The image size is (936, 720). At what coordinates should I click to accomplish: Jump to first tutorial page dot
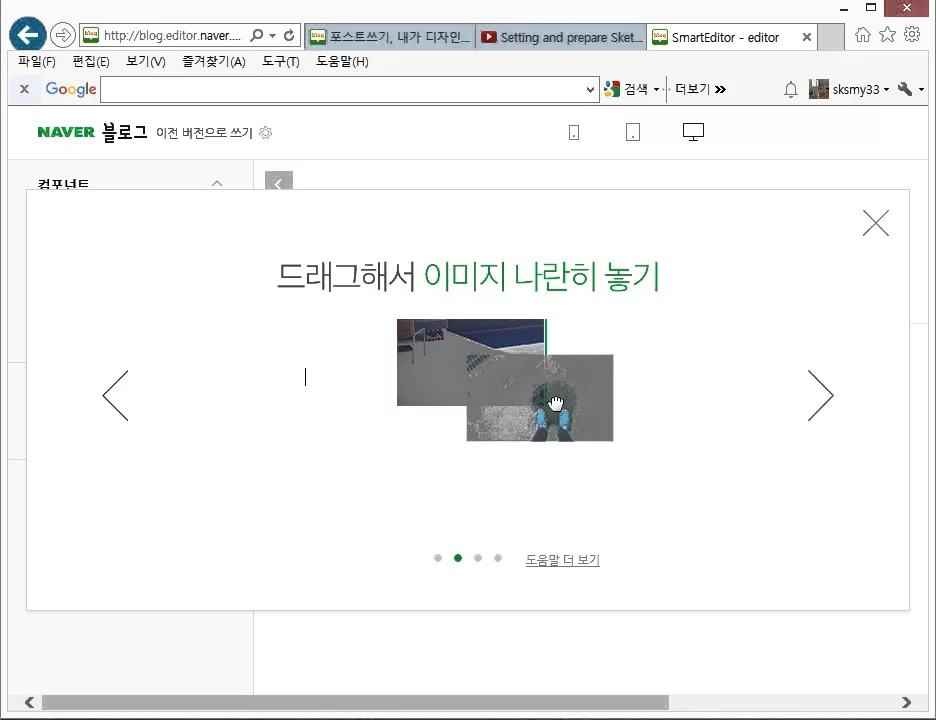pos(438,558)
